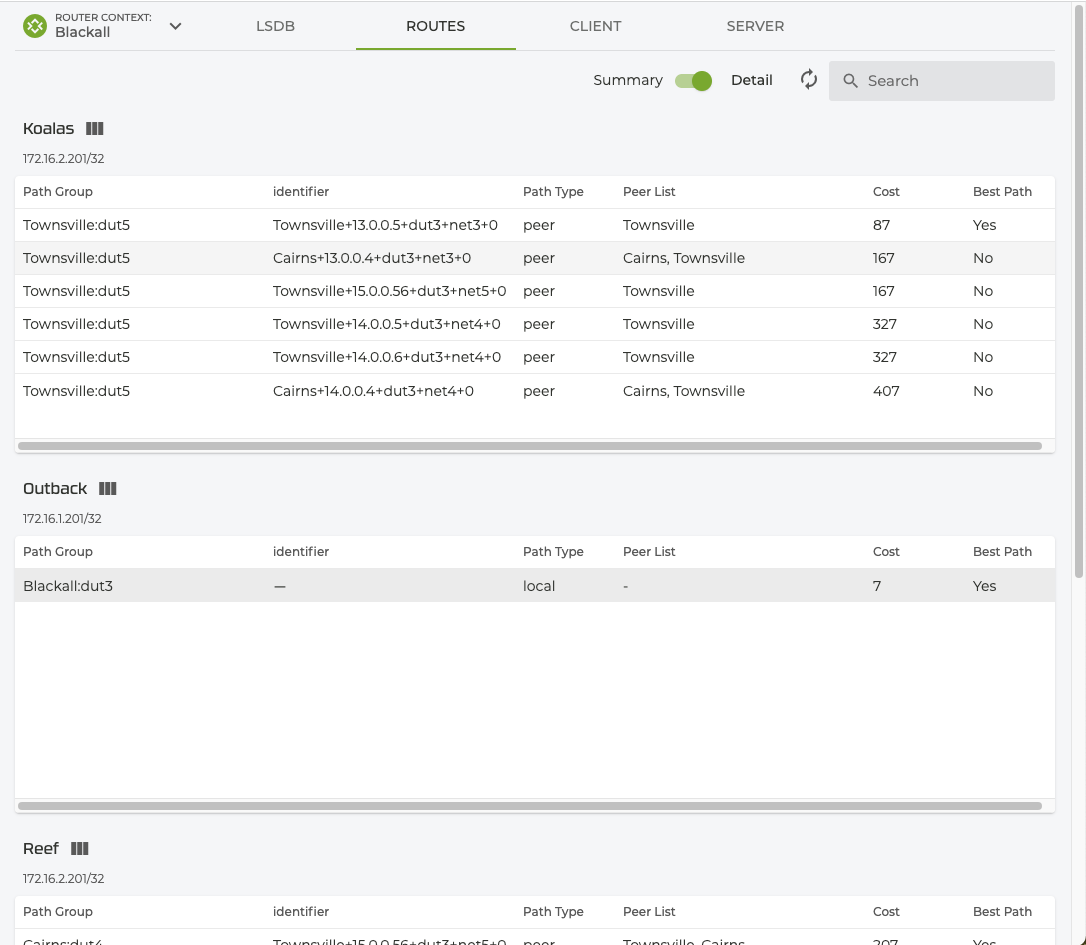Open column settings icon next to Reef
1086x945 pixels.
pos(80,849)
